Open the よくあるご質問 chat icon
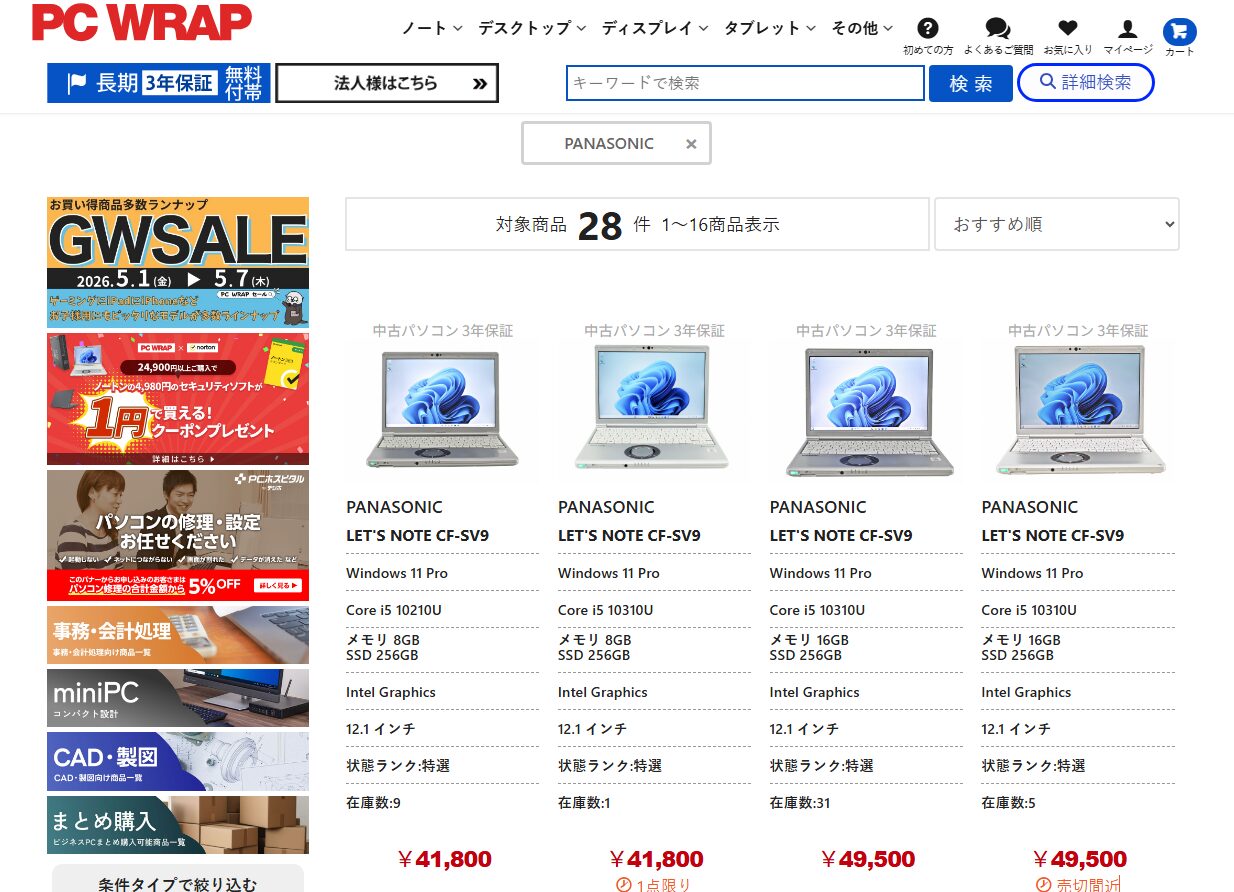1234x892 pixels. (997, 29)
